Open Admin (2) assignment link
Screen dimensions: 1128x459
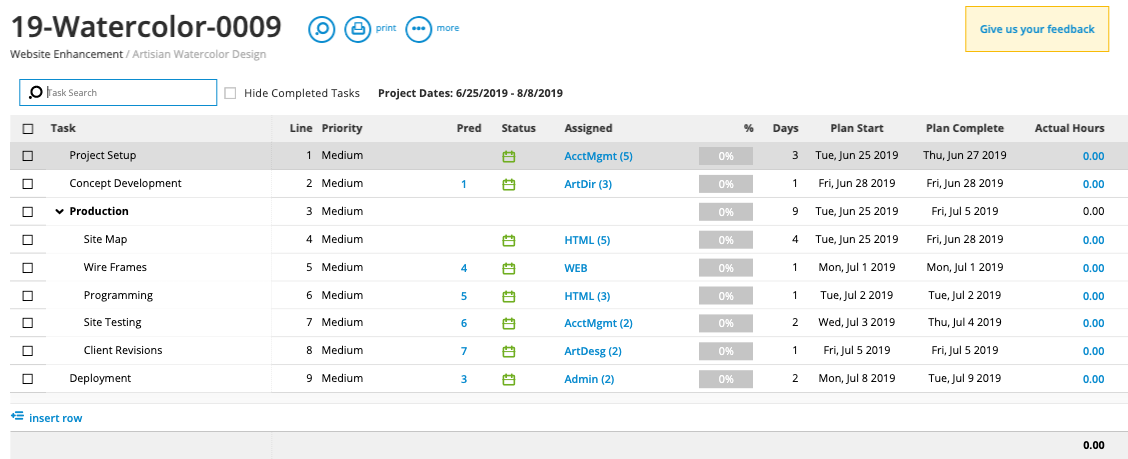pyautogui.click(x=589, y=379)
